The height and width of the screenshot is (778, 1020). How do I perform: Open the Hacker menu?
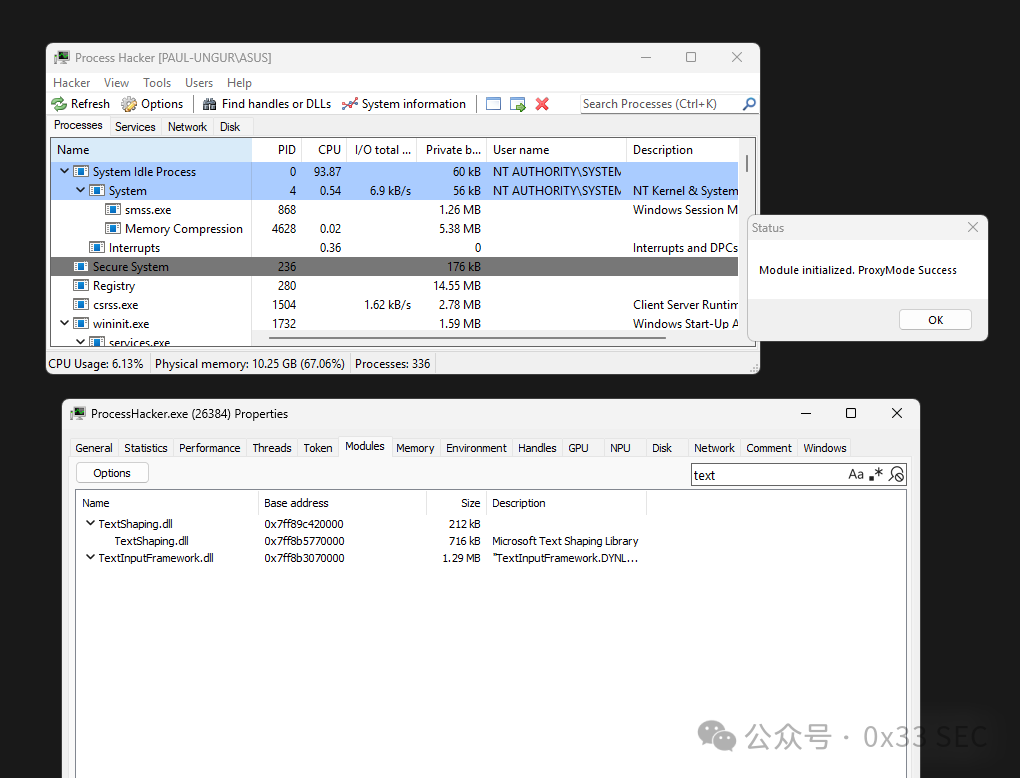pos(72,83)
